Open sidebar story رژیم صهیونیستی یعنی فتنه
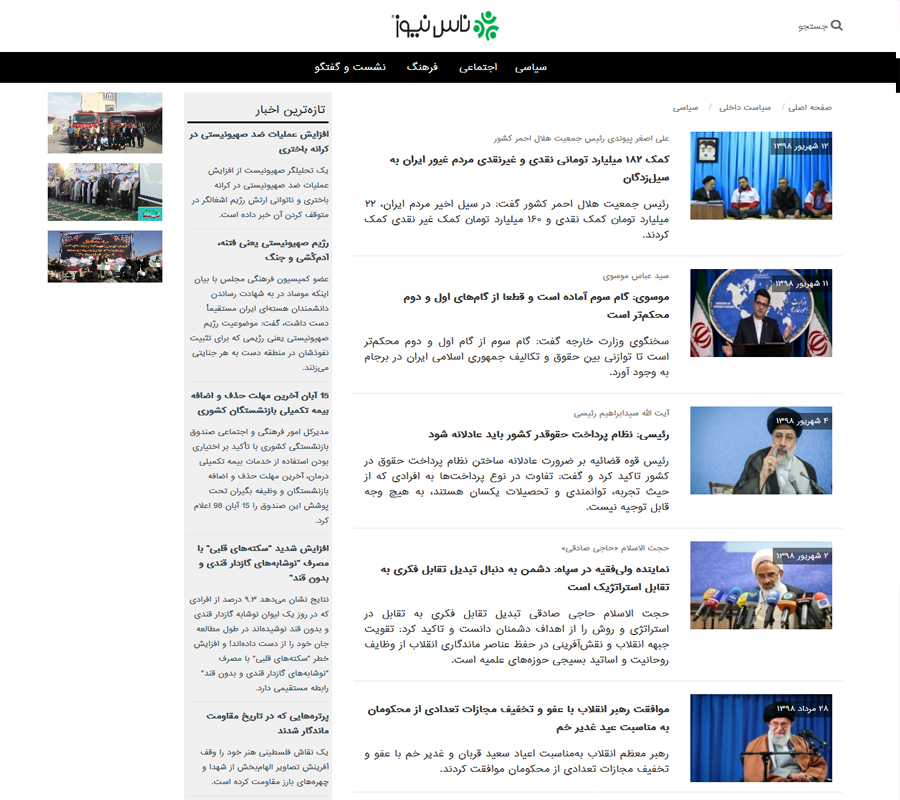The width and height of the screenshot is (900, 800). pyautogui.click(x=273, y=250)
